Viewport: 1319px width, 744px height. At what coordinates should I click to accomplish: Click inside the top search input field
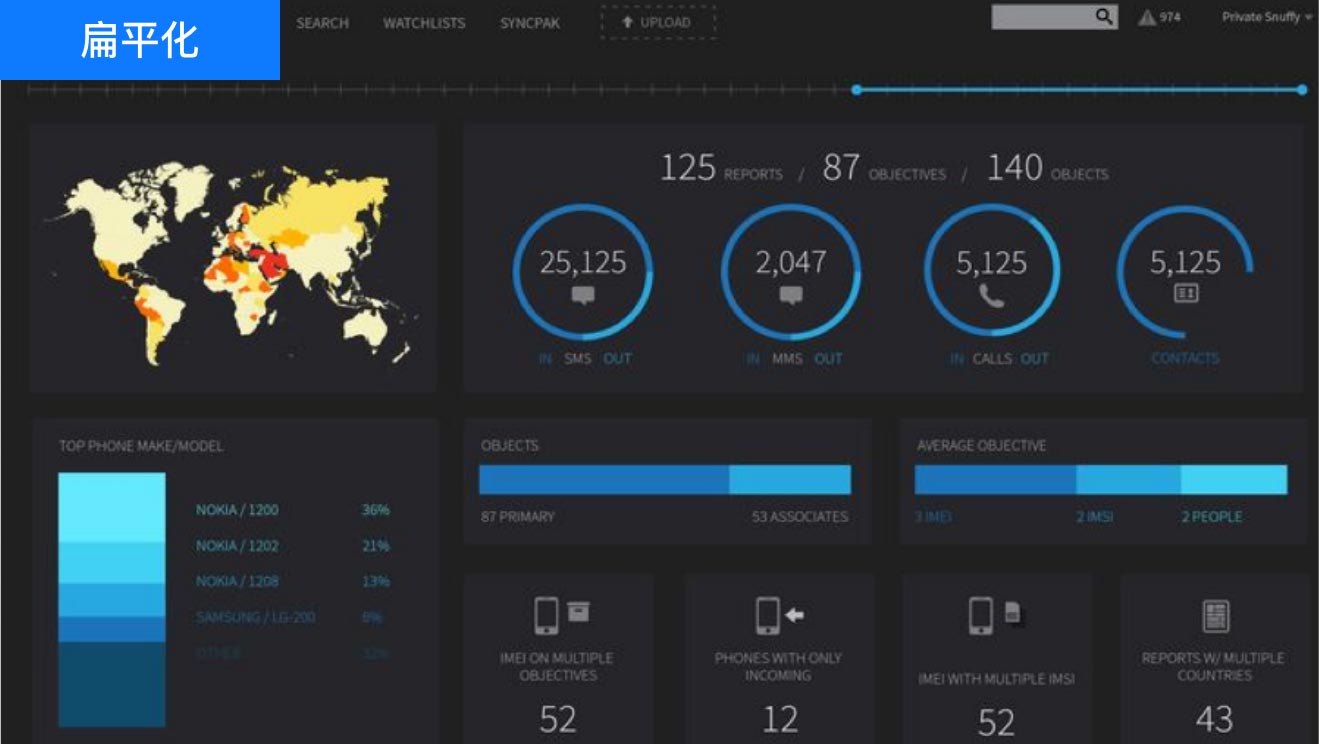[1040, 18]
